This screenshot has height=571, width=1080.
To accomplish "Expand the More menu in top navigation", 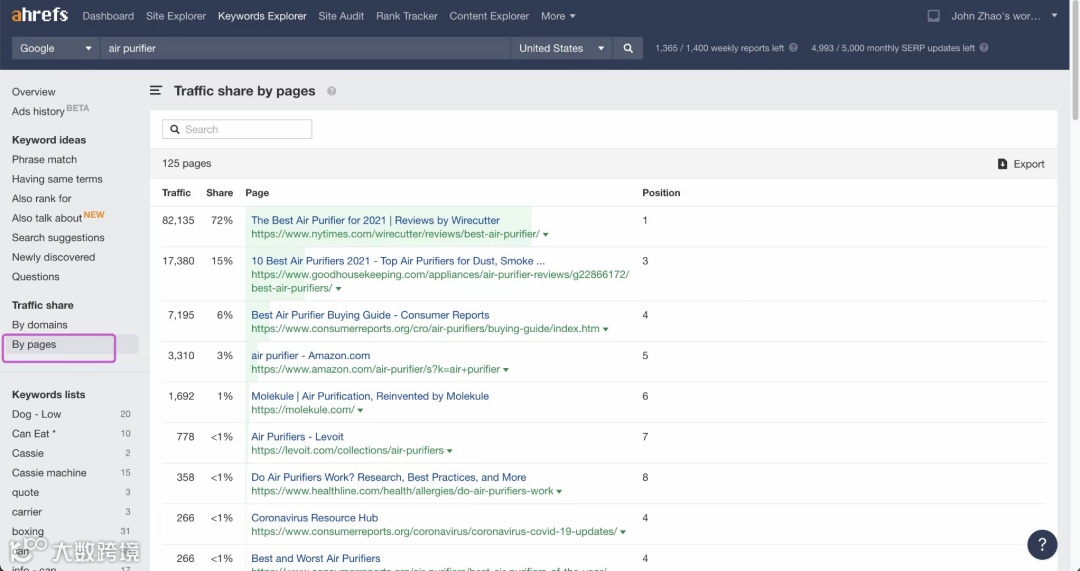I will pyautogui.click(x=558, y=16).
